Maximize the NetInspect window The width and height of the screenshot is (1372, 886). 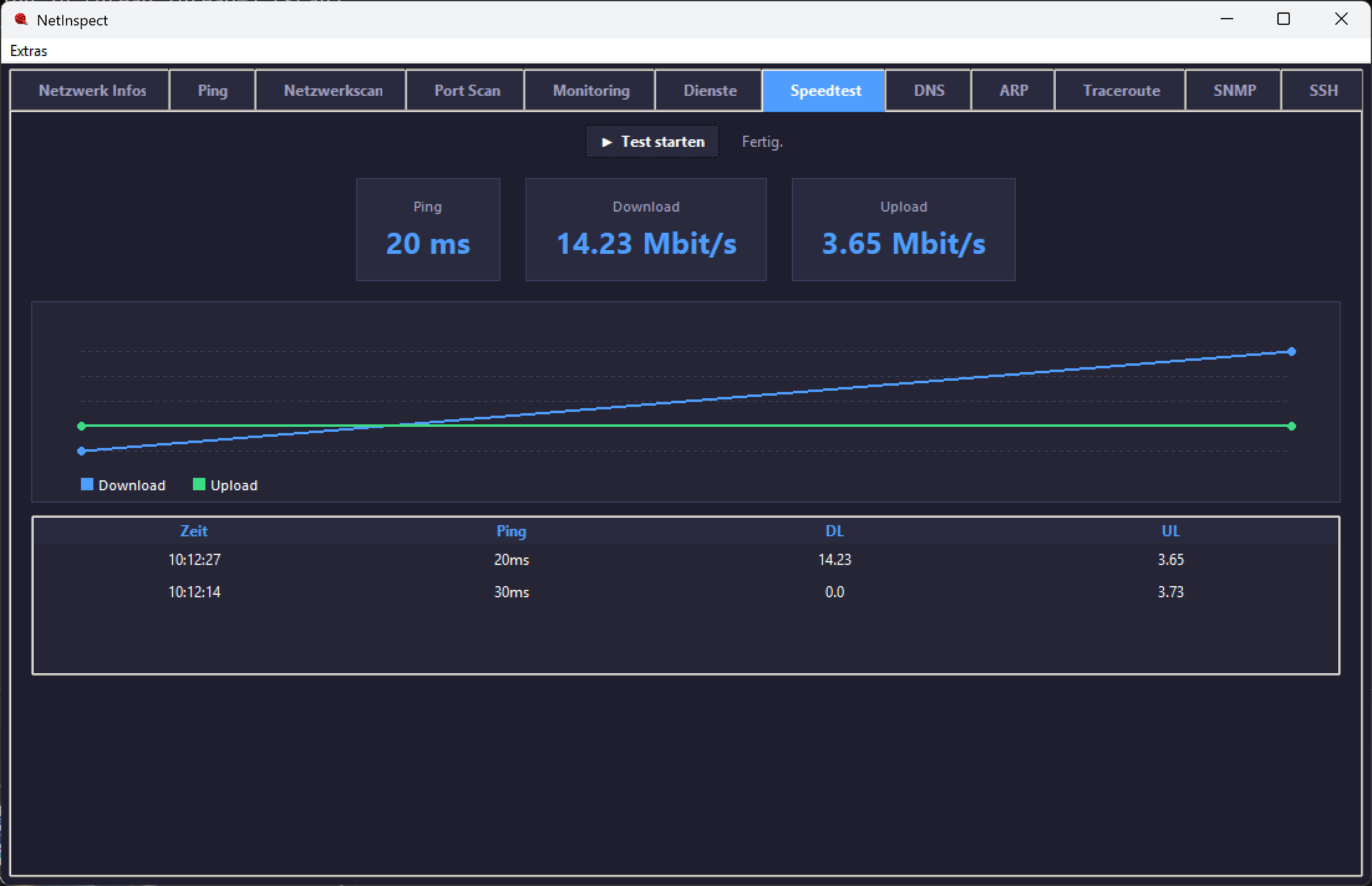click(1284, 19)
